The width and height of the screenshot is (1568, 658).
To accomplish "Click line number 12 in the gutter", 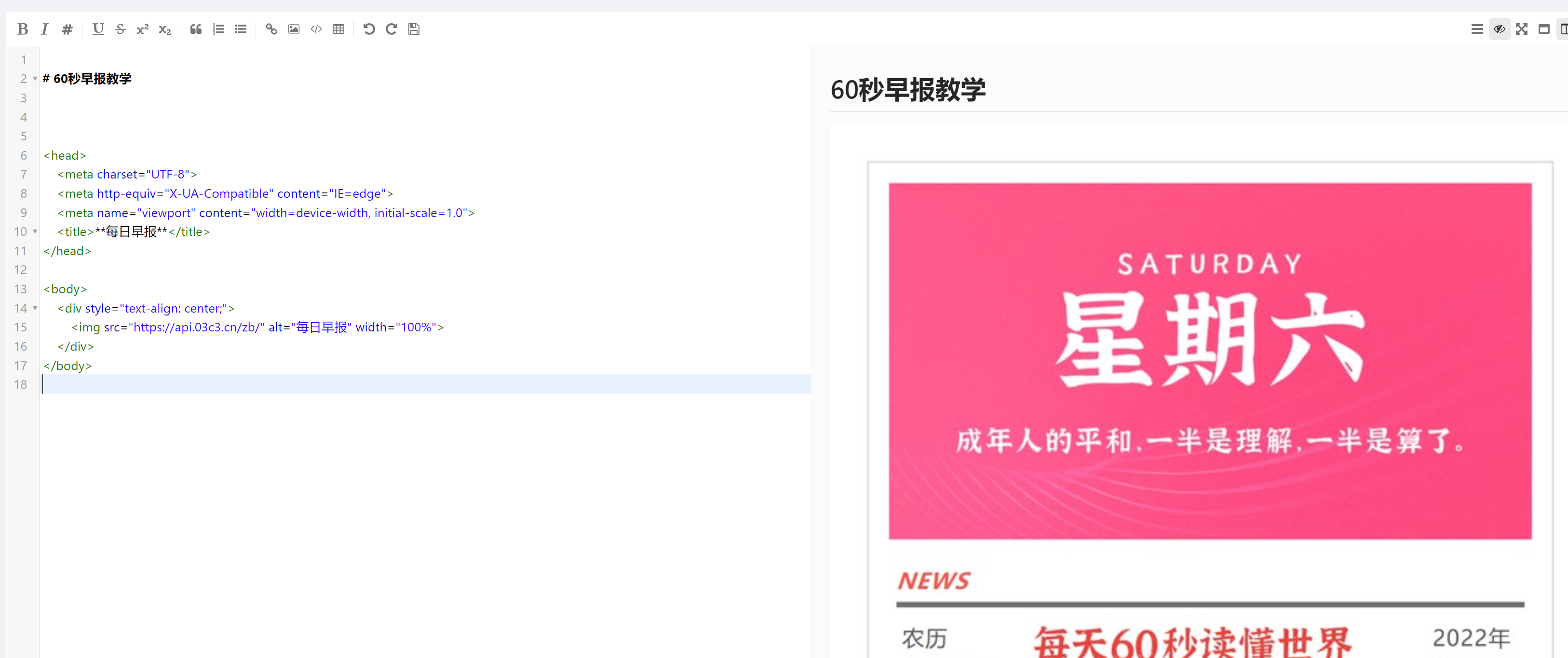I will (x=21, y=270).
